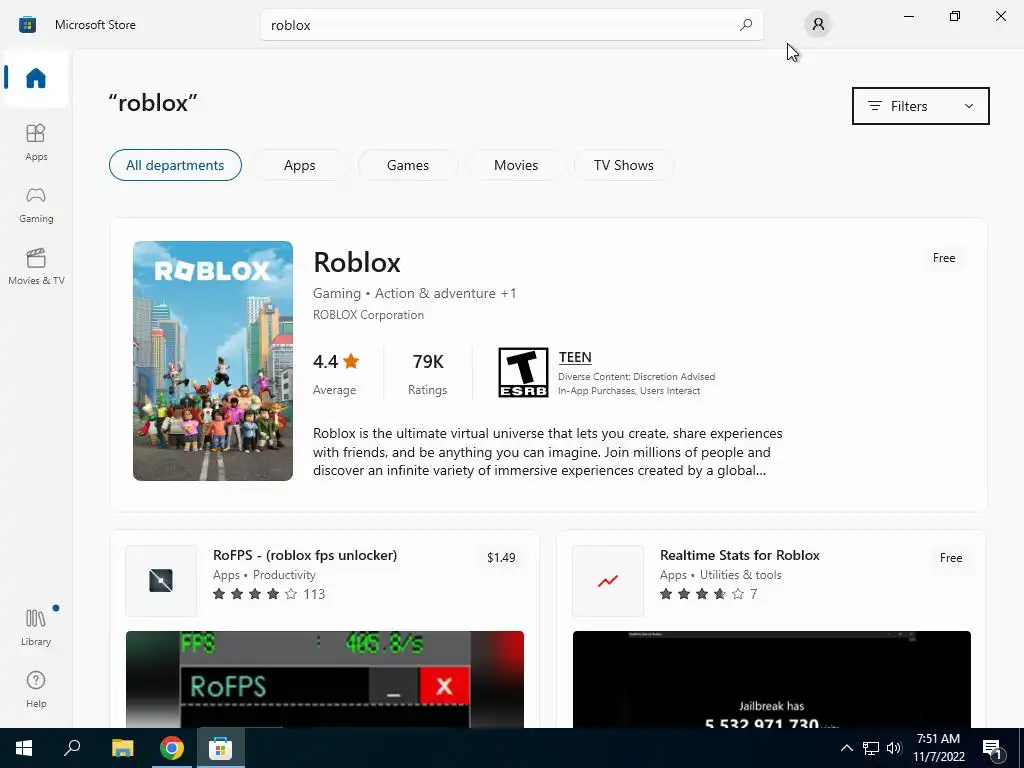The height and width of the screenshot is (768, 1024).
Task: Expand the Filters dropdown
Action: 920,106
